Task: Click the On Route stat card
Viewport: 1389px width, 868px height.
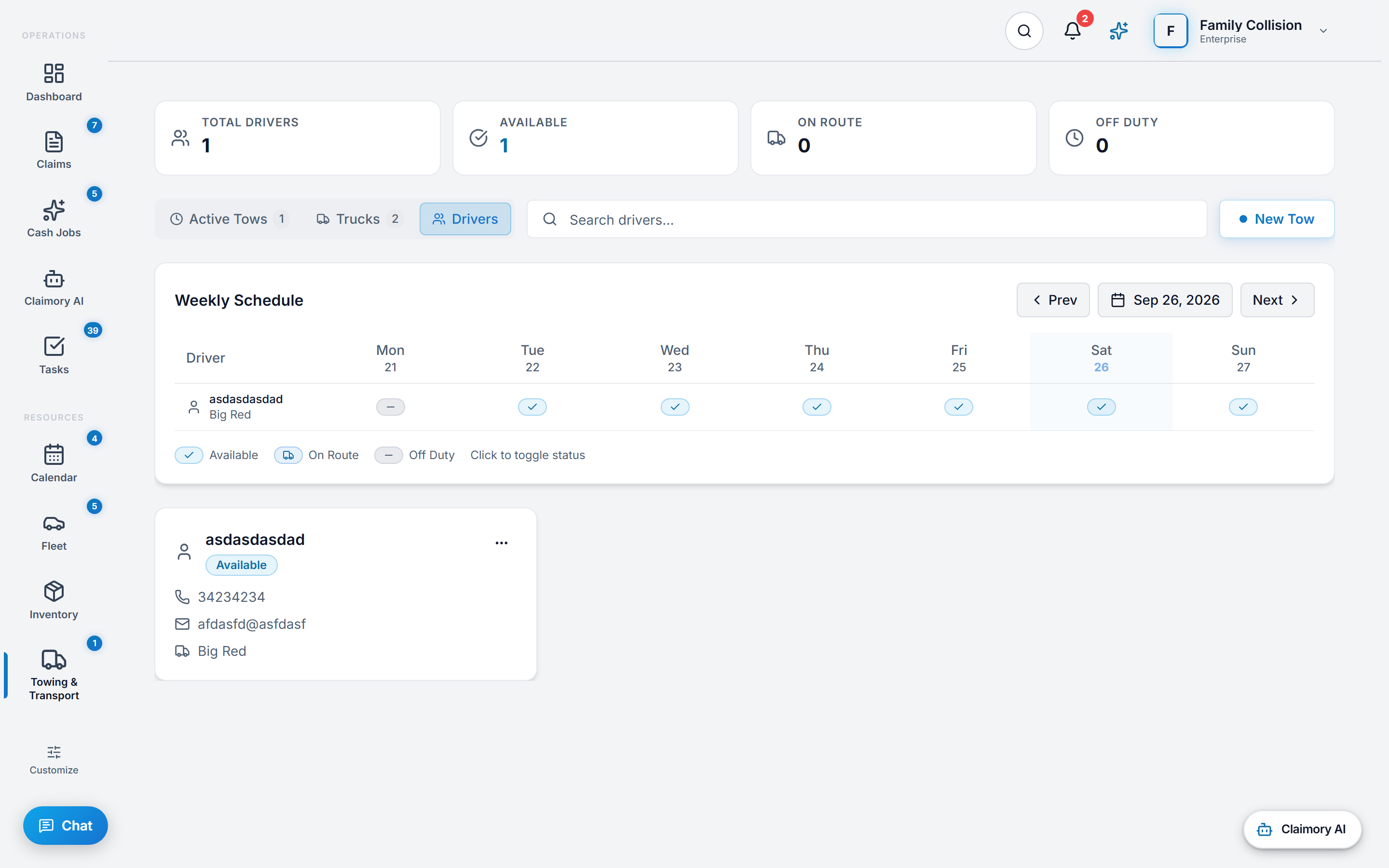Action: (x=893, y=138)
